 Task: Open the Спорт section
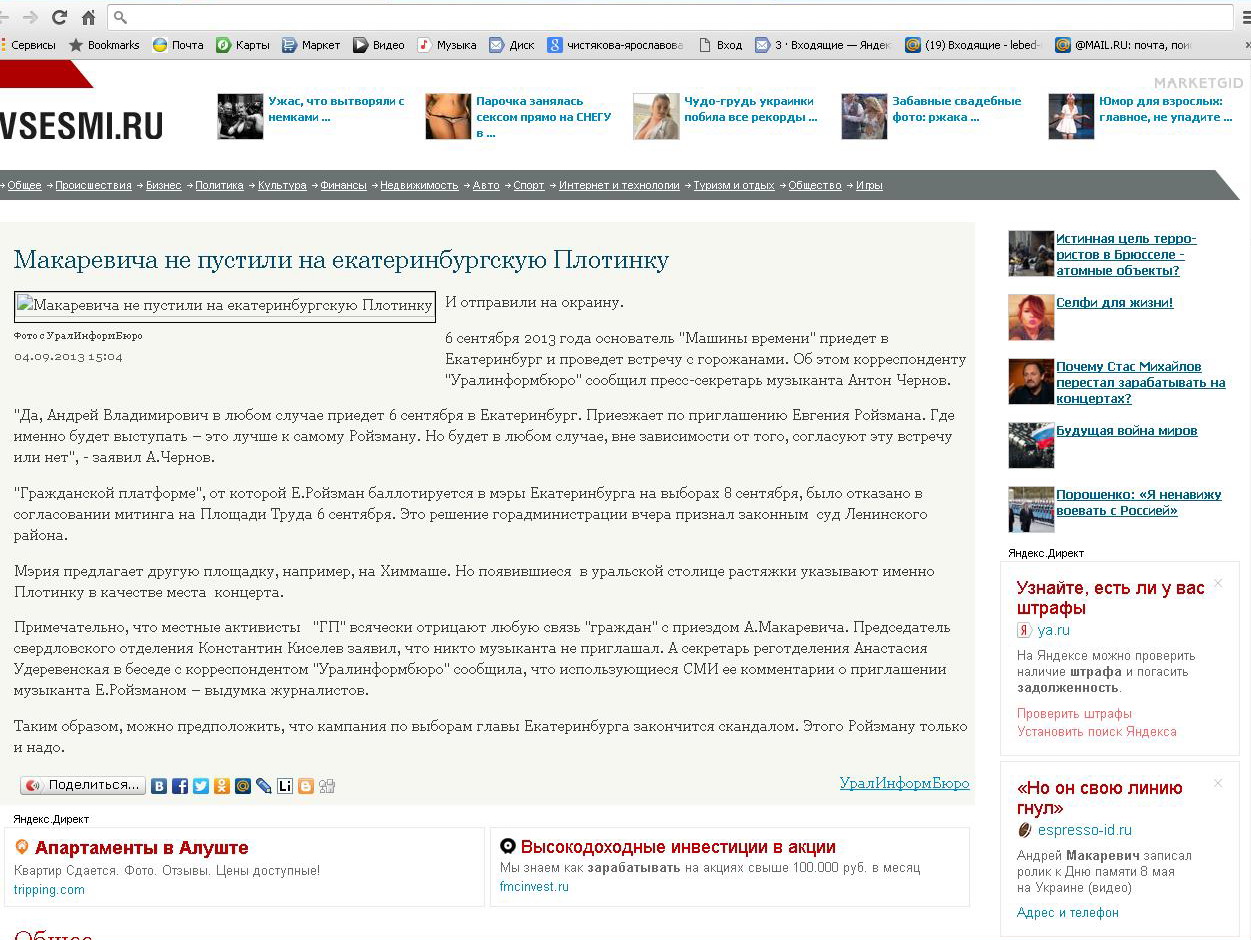click(x=529, y=185)
